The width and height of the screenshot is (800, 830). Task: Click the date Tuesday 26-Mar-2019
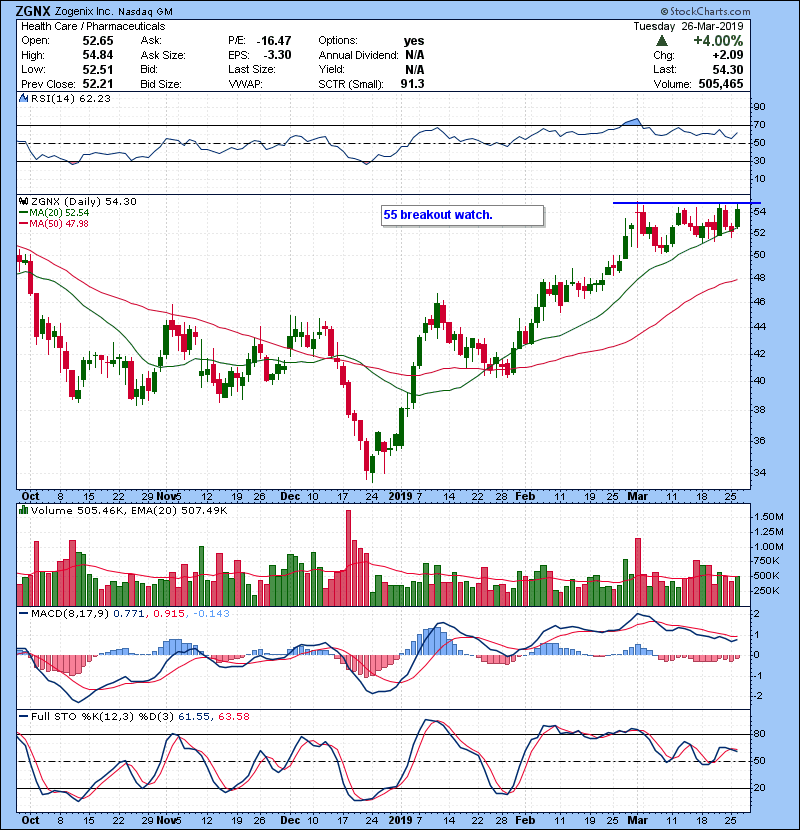click(688, 26)
